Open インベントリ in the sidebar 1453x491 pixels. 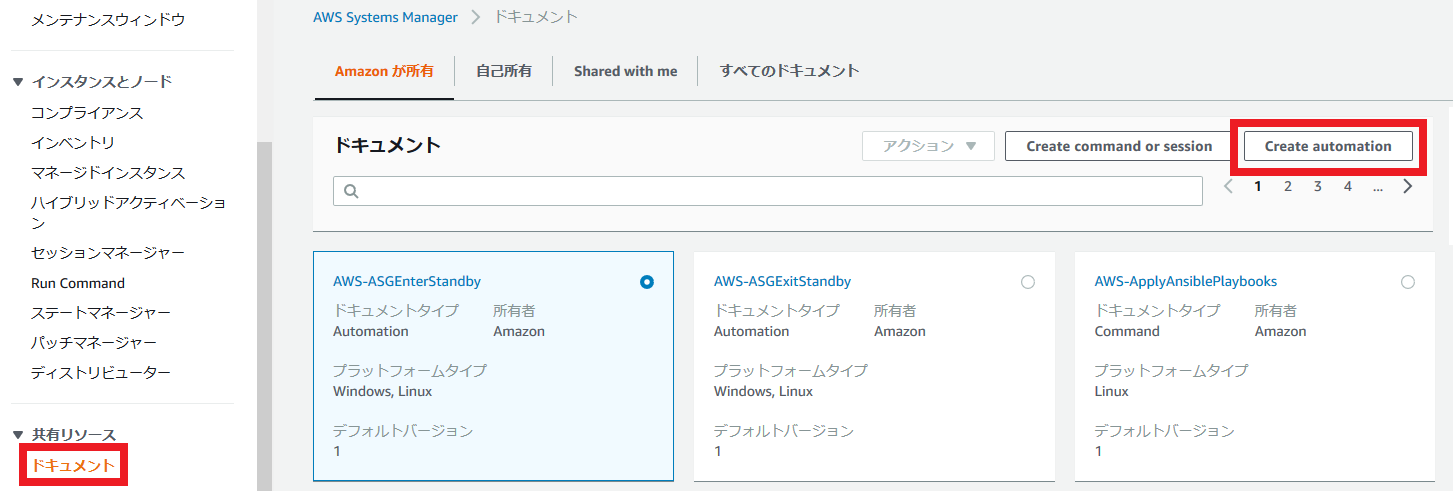pos(73,143)
